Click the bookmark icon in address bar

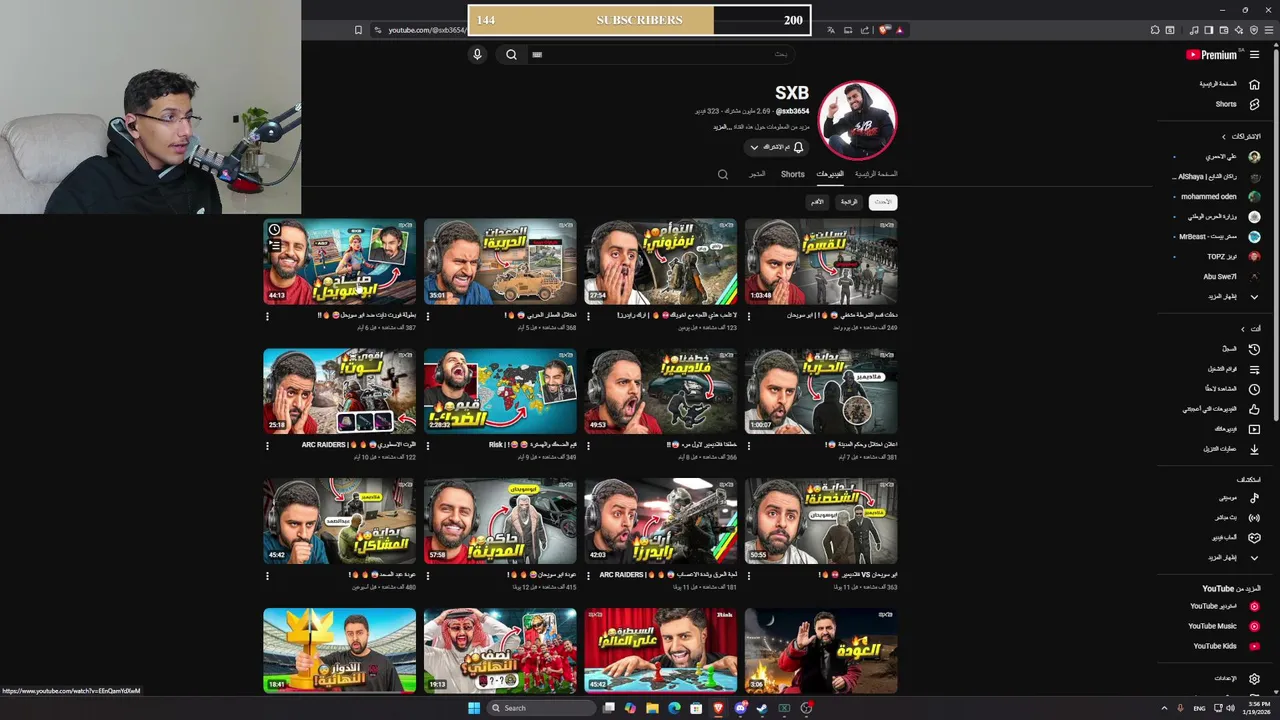pyautogui.click(x=358, y=30)
